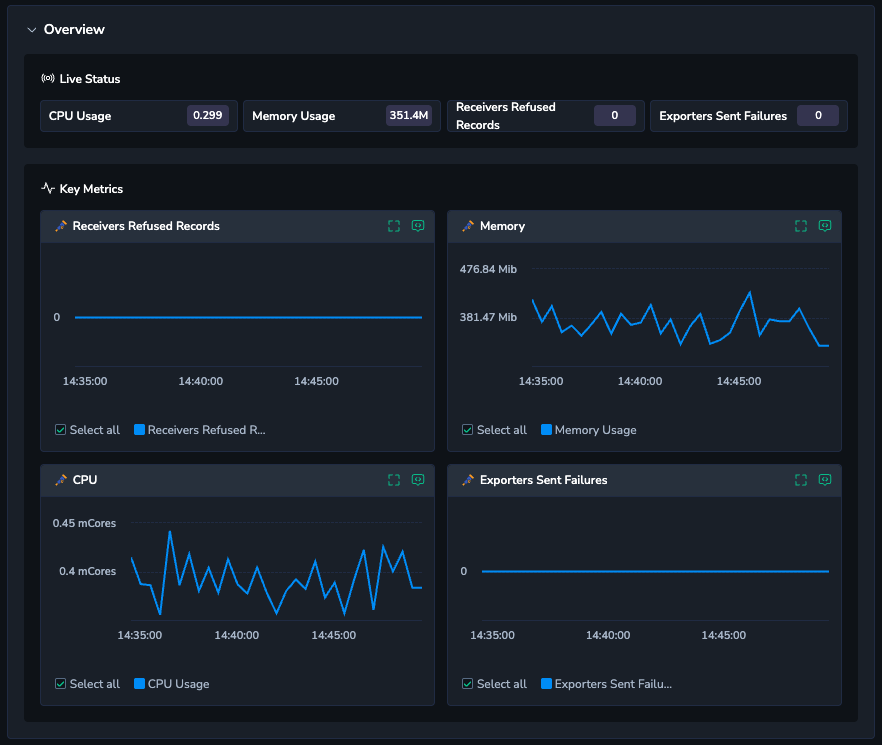
Task: Toggle Select all checkbox in CPU chart
Action: (x=61, y=684)
